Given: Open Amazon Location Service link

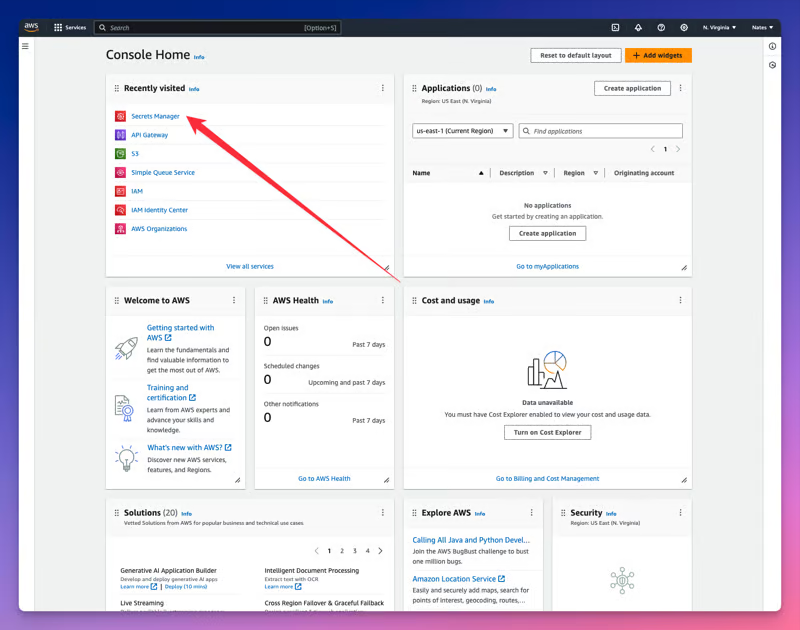Looking at the screenshot, I should pos(459,578).
